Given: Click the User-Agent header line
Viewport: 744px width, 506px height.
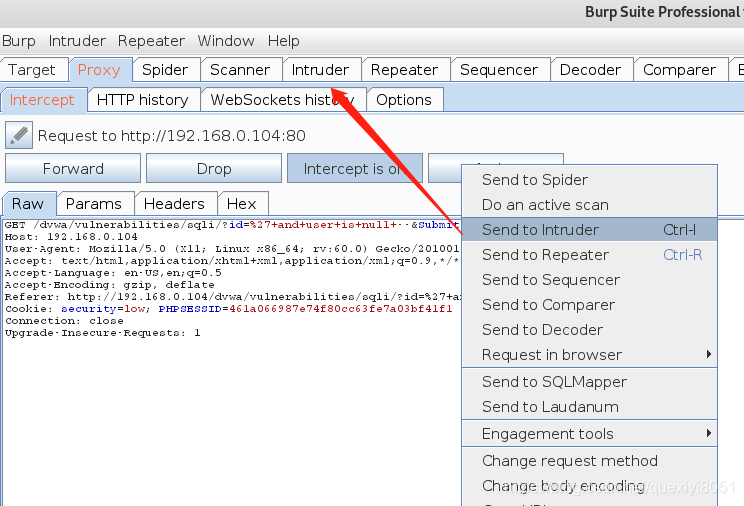Looking at the screenshot, I should (x=232, y=249).
